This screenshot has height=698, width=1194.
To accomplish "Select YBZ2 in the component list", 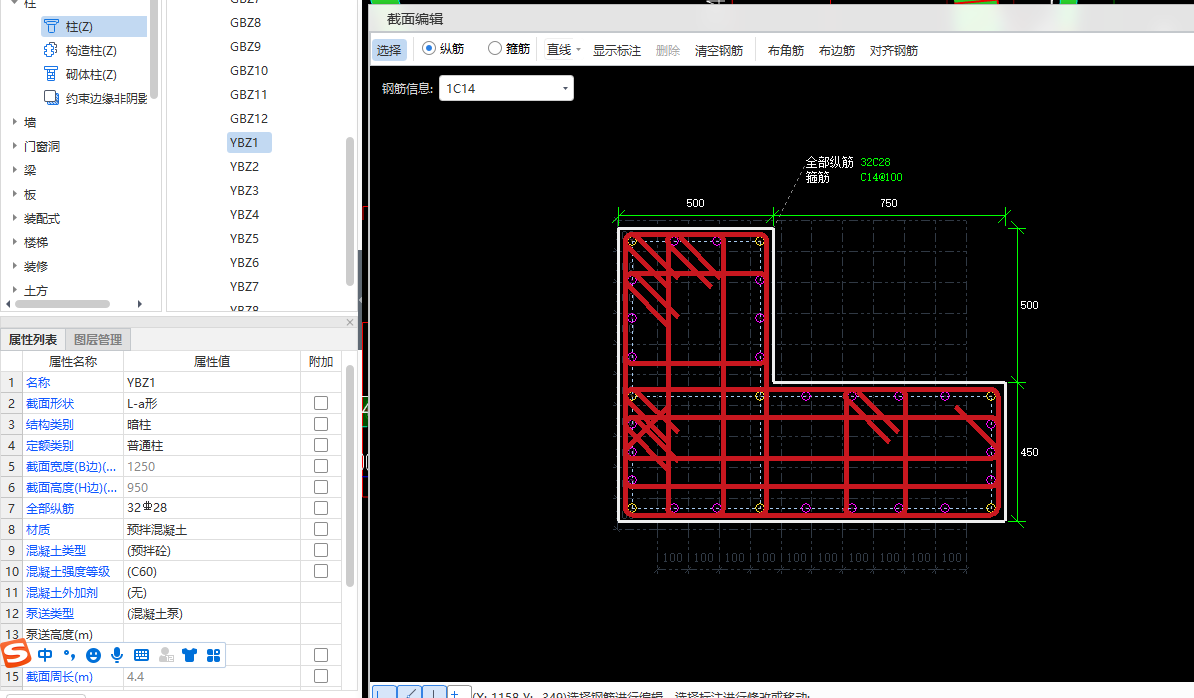I will (244, 167).
